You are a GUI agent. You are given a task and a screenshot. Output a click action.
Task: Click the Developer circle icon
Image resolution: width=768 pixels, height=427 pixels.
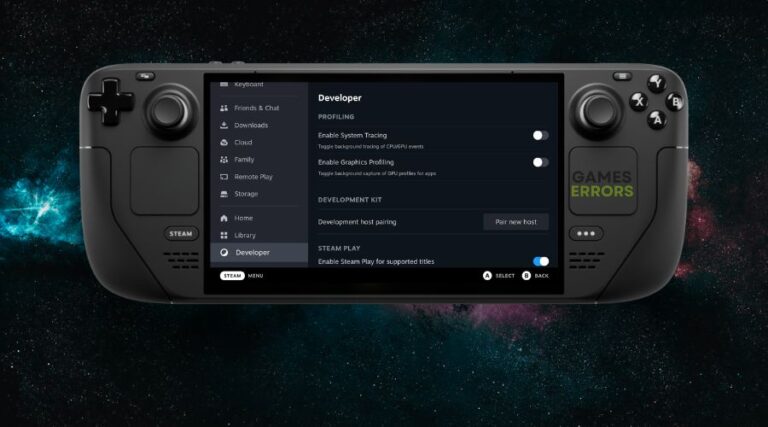(x=224, y=253)
